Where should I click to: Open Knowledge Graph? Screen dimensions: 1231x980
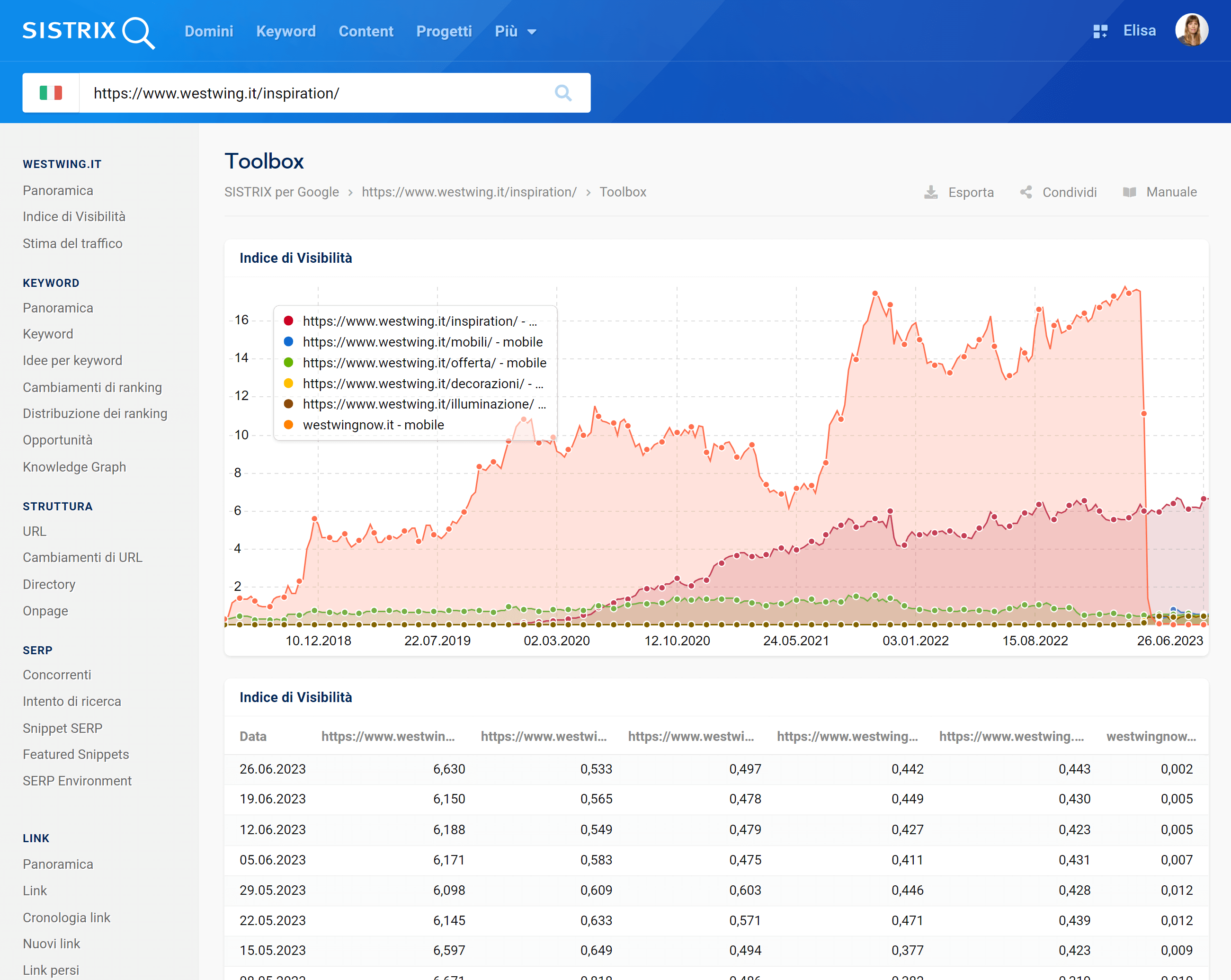click(74, 467)
